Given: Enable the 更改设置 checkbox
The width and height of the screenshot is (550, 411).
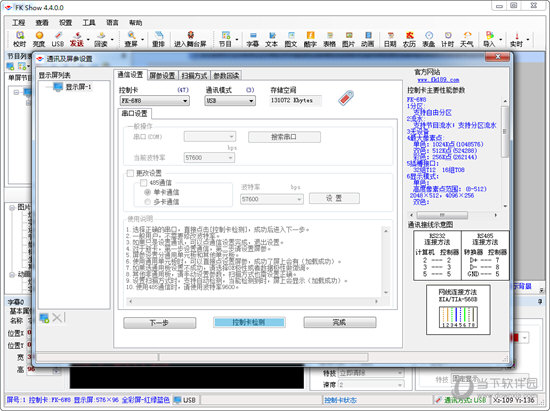Looking at the screenshot, I should click(130, 173).
